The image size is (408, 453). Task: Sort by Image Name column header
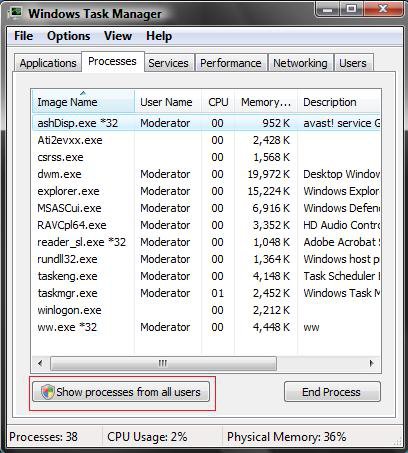(83, 102)
